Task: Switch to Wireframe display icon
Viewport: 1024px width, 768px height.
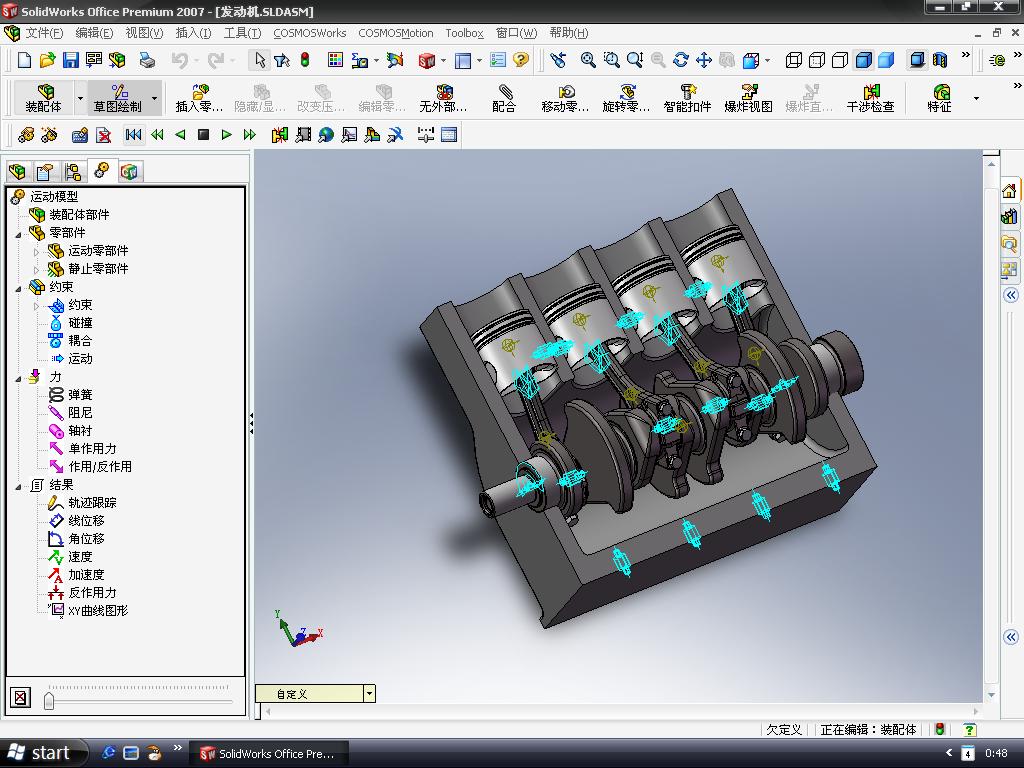Action: pos(793,60)
